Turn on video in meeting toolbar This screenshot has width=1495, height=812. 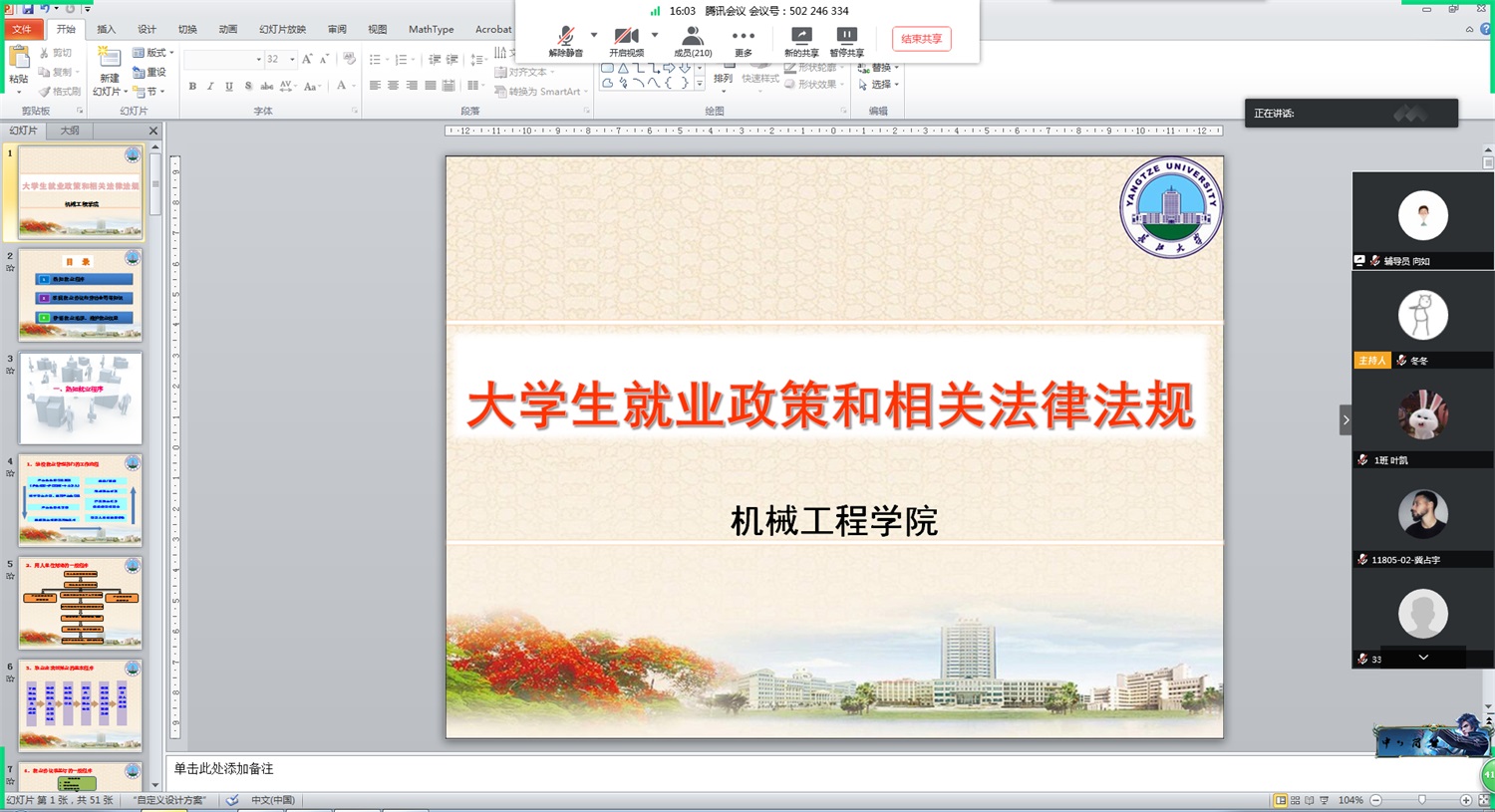coord(626,39)
